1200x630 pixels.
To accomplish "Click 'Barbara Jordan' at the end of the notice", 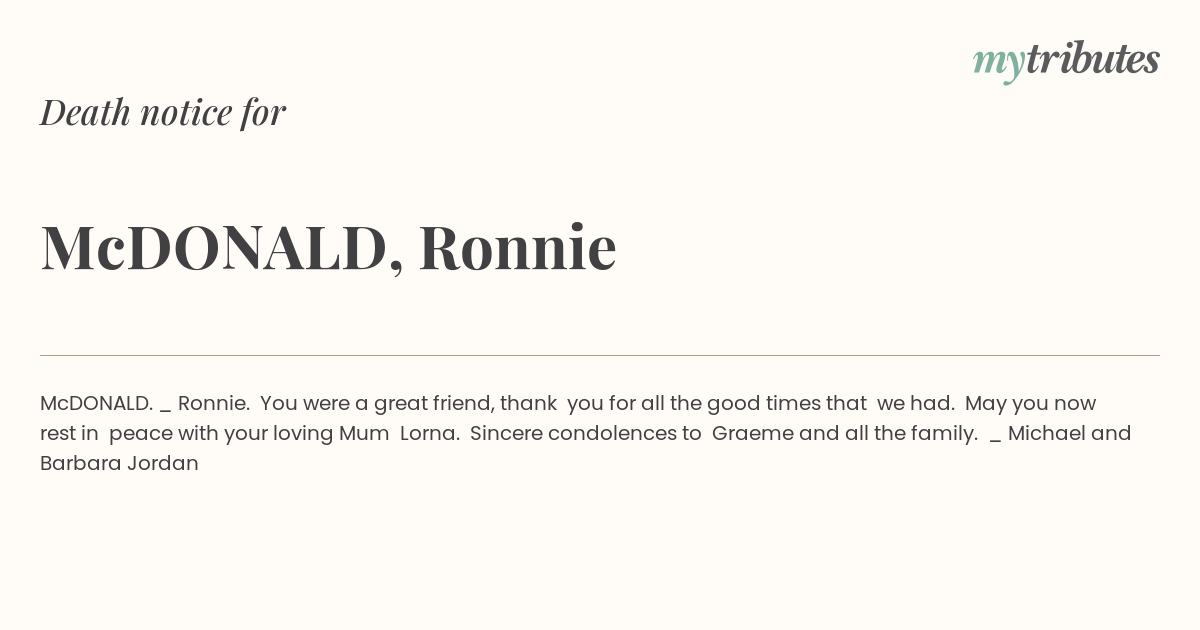I will pos(119,463).
